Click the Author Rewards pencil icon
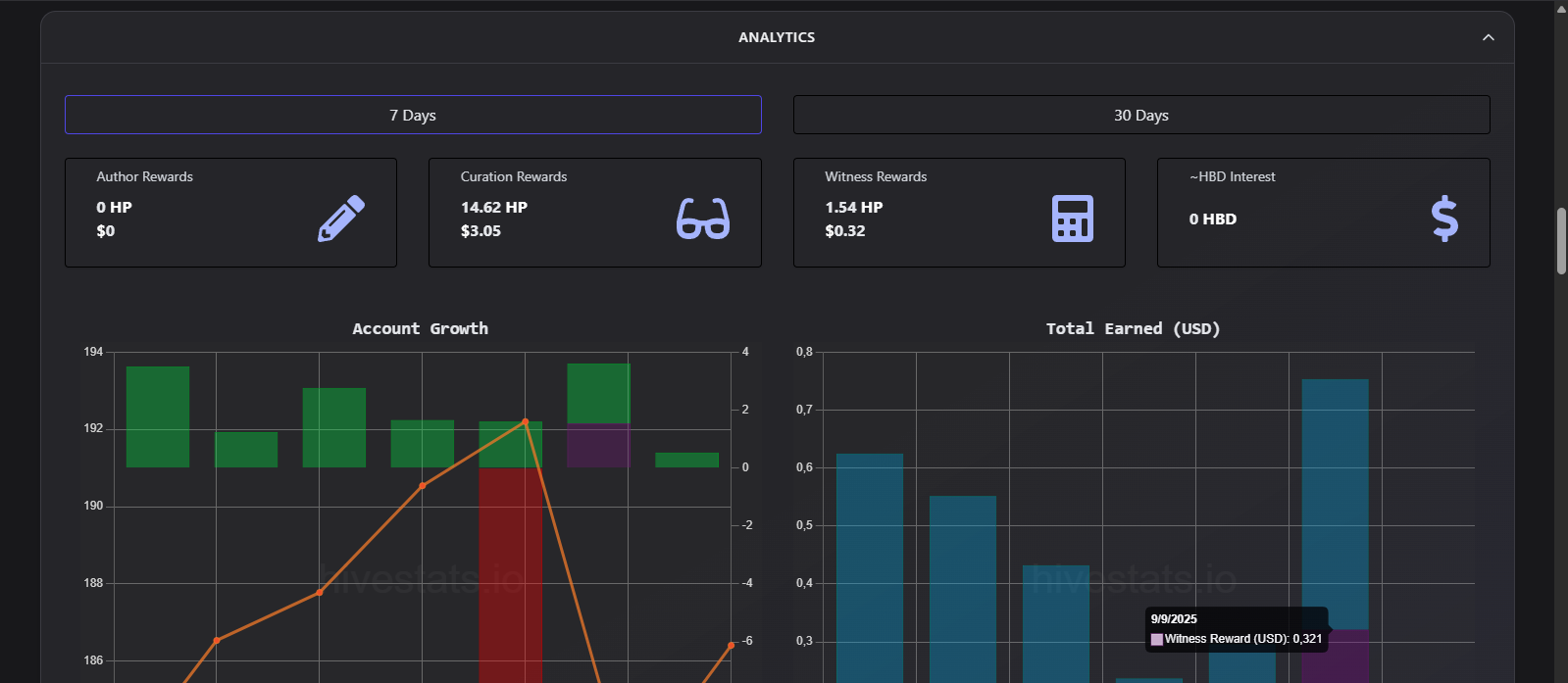This screenshot has width=1568, height=683. [x=341, y=219]
